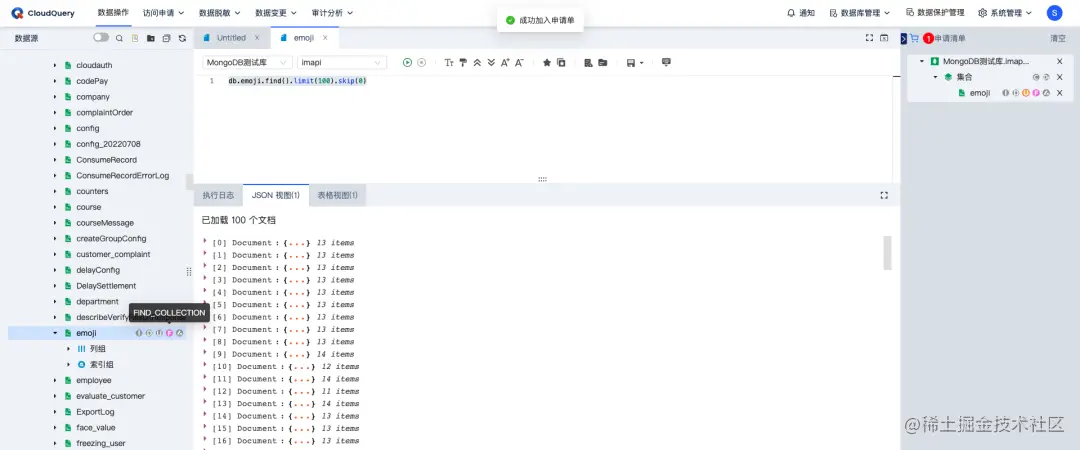Open 通知 notifications
The image size is (1080, 450).
click(801, 12)
